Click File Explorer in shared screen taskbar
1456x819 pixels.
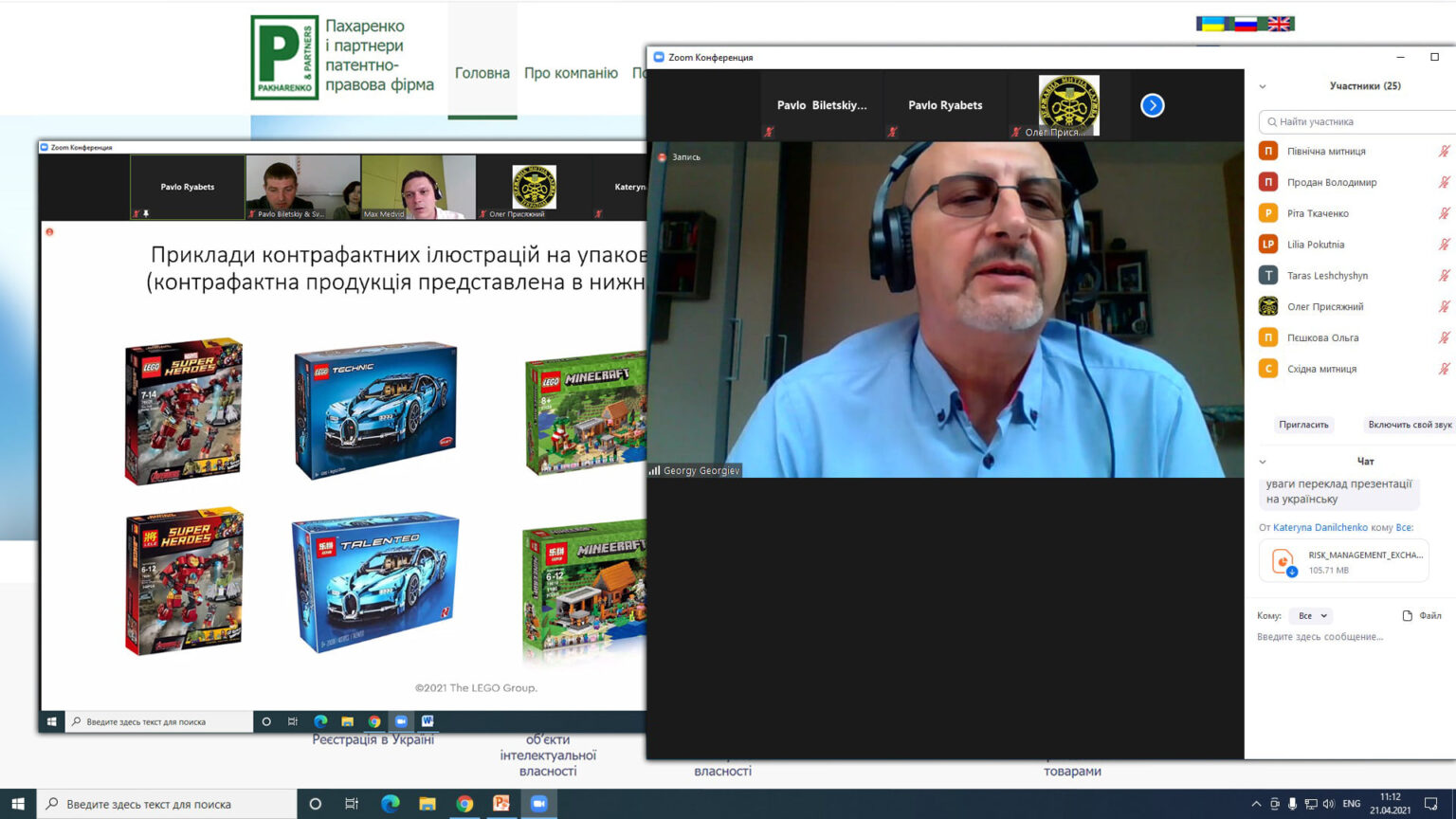coord(347,721)
